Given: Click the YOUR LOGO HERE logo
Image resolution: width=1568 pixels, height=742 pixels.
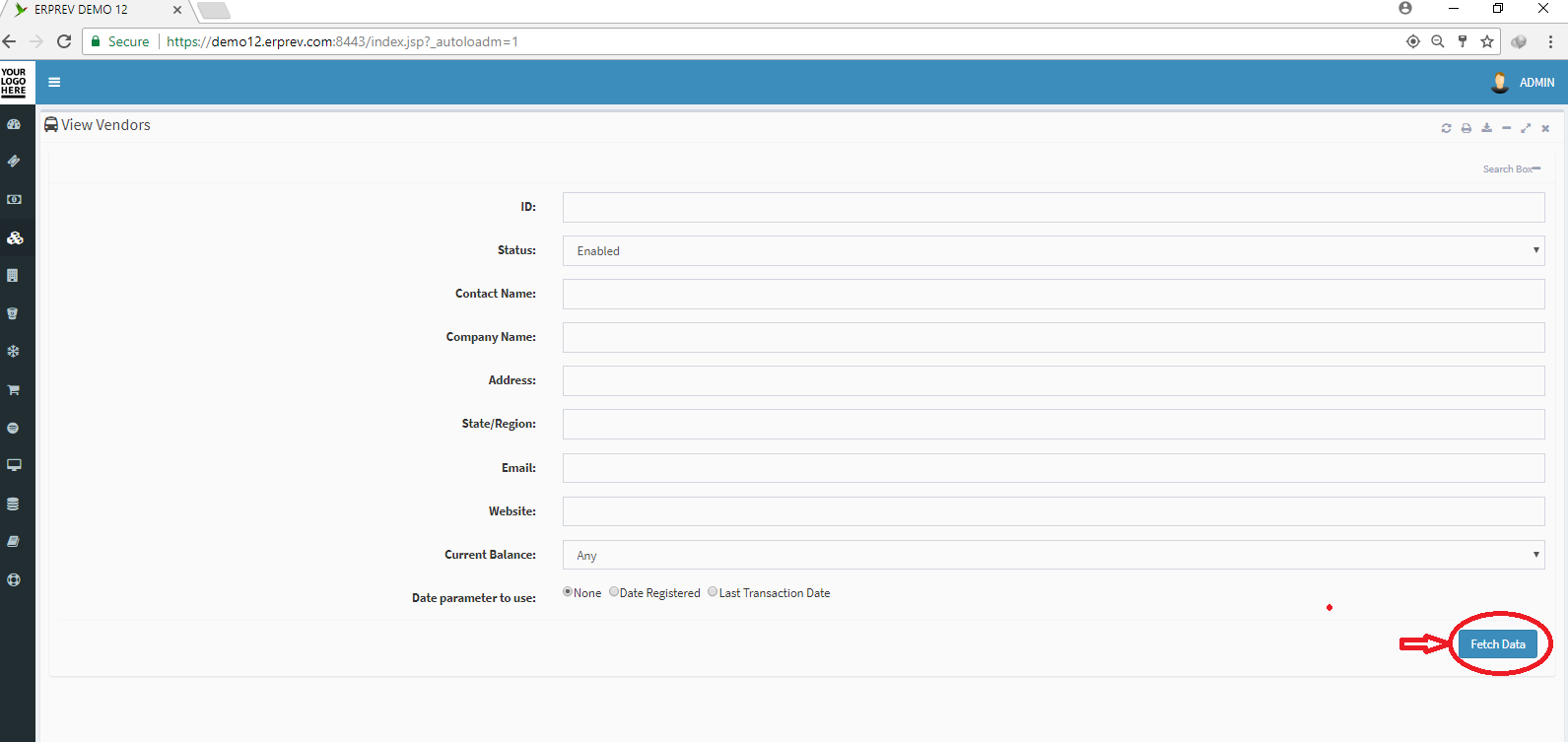Looking at the screenshot, I should tap(14, 82).
